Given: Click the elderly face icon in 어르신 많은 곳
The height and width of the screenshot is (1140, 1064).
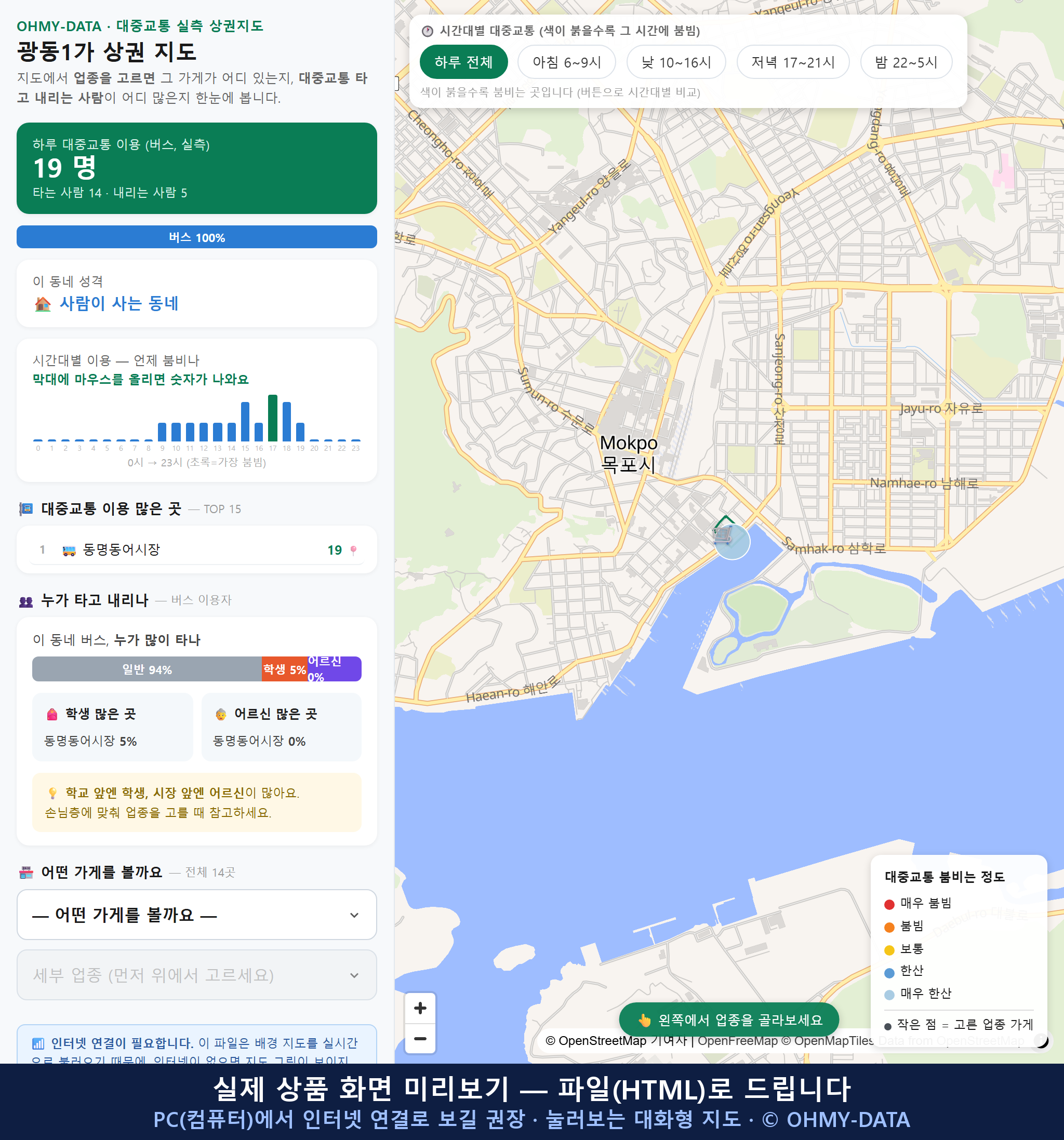Looking at the screenshot, I should click(221, 715).
